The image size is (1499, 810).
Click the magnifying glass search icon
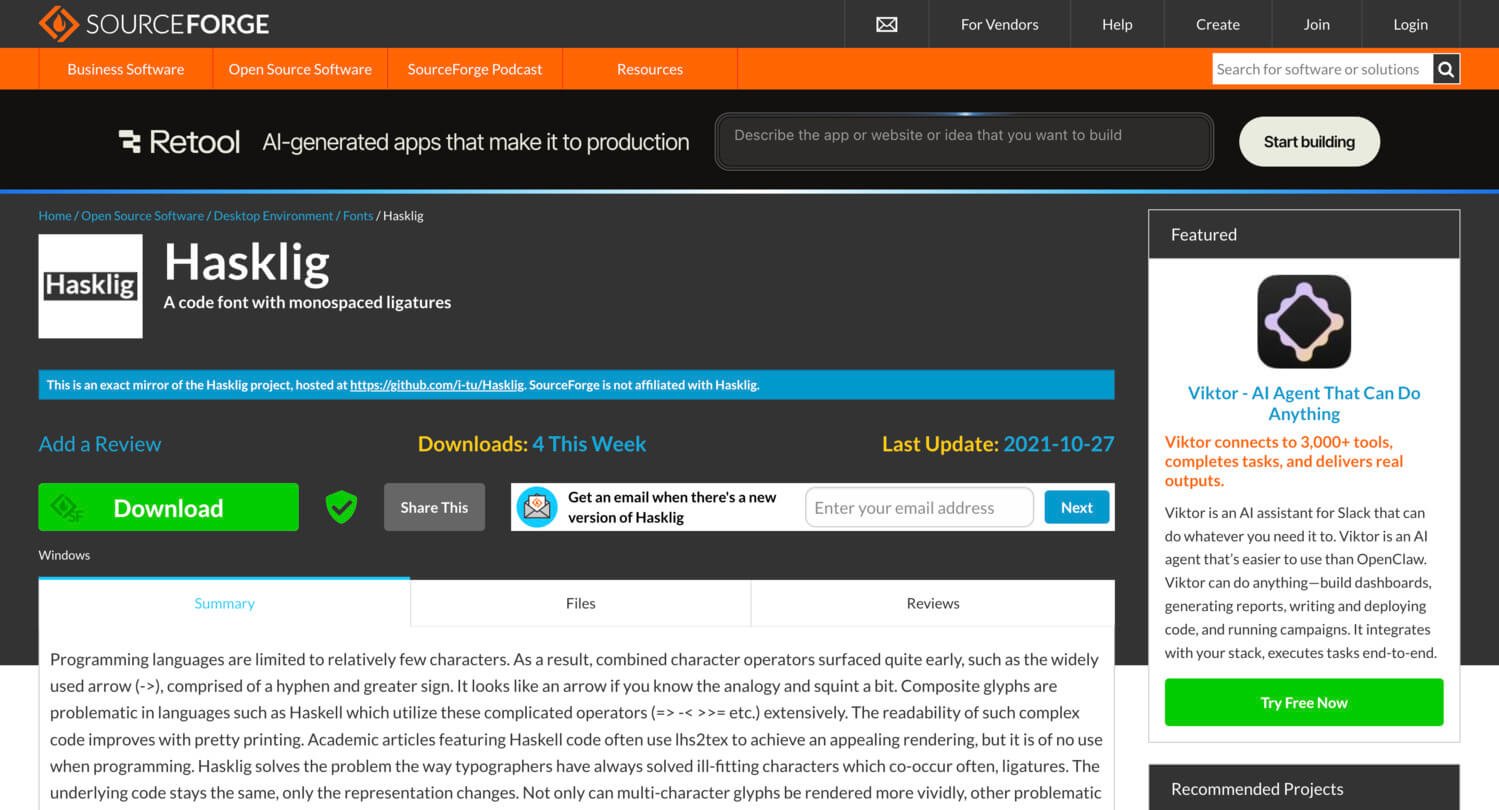click(x=1446, y=69)
